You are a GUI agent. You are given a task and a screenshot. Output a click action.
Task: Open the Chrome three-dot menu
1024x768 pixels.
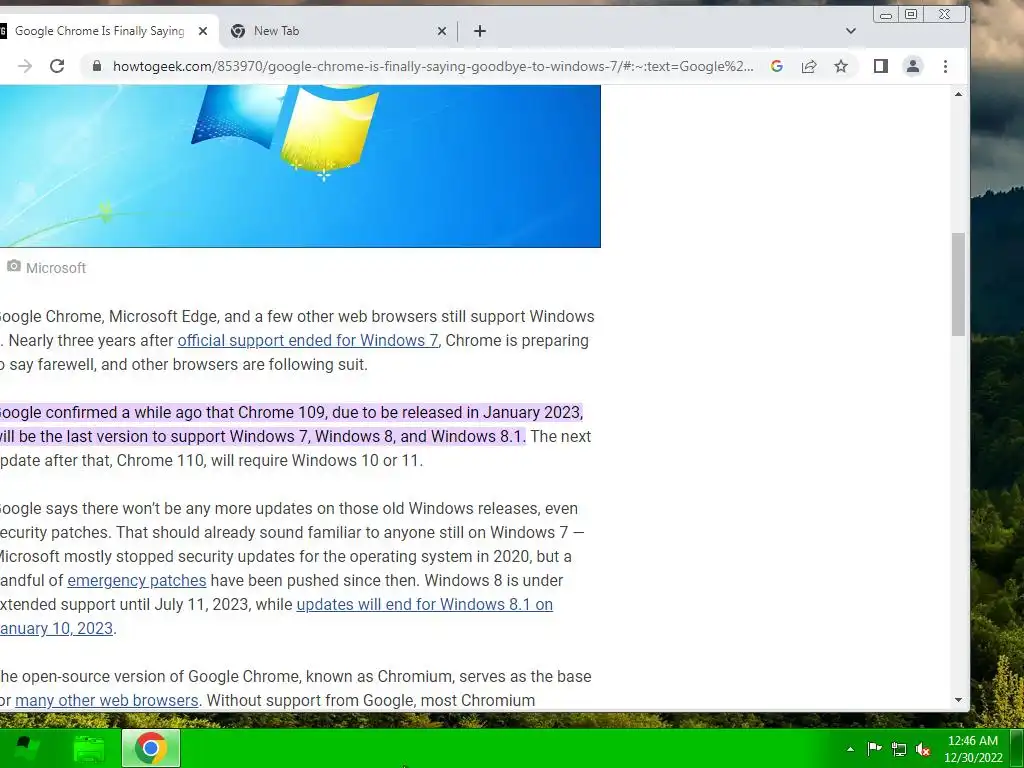tap(945, 66)
